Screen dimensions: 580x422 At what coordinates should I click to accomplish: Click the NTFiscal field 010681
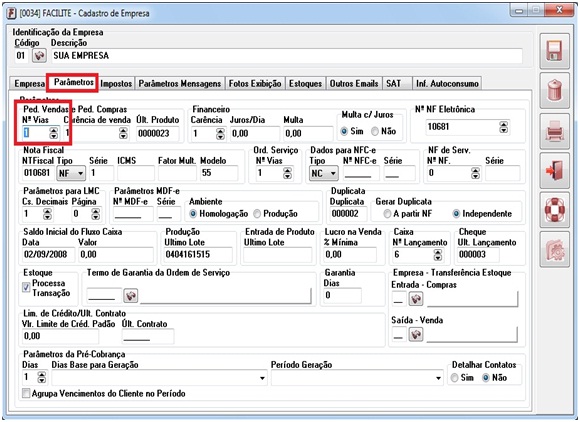(38, 173)
